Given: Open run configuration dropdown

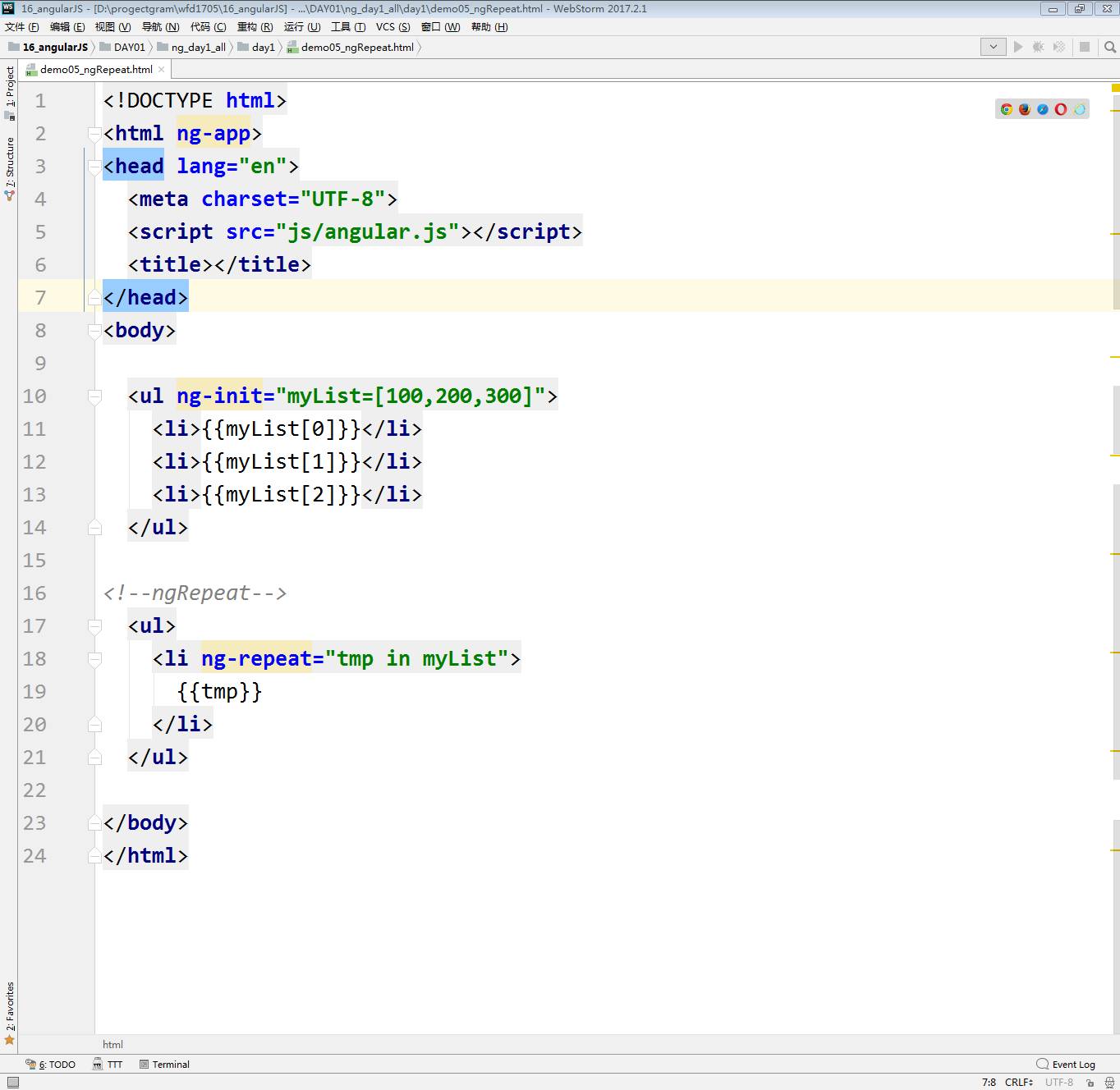Looking at the screenshot, I should click(x=993, y=47).
